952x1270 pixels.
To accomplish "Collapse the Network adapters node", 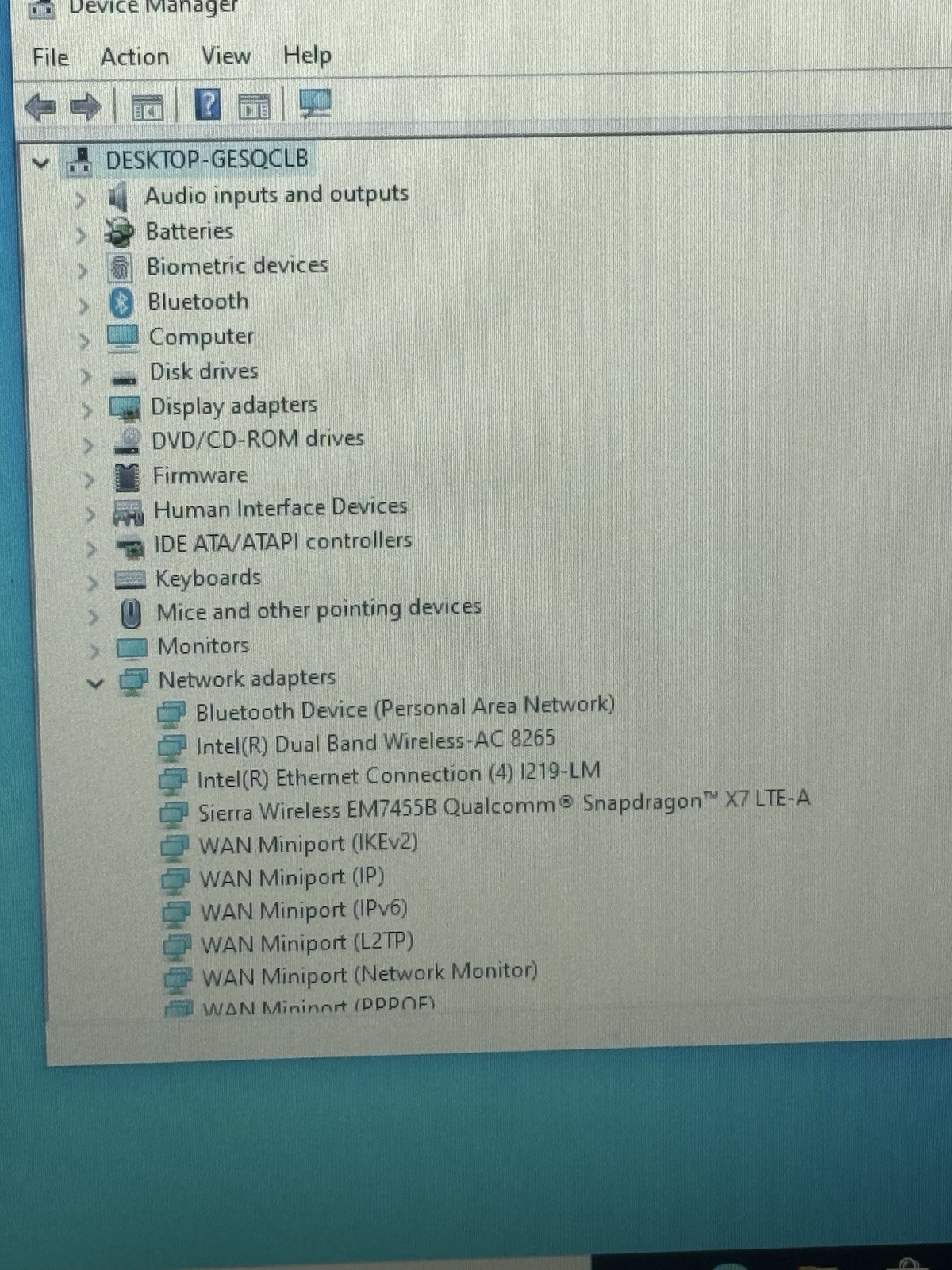I will point(95,683).
